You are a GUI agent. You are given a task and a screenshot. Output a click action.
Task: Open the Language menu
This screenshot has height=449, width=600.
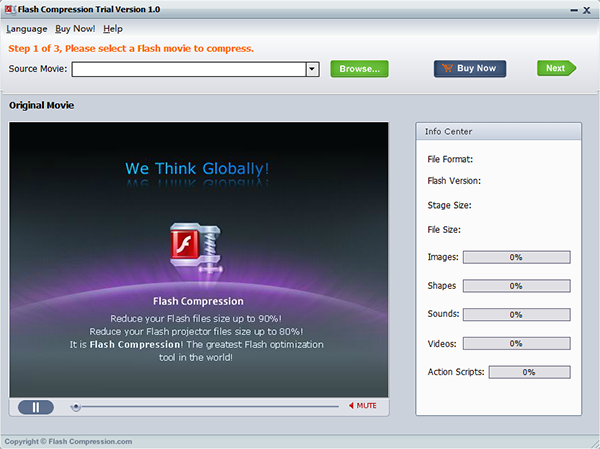point(26,29)
